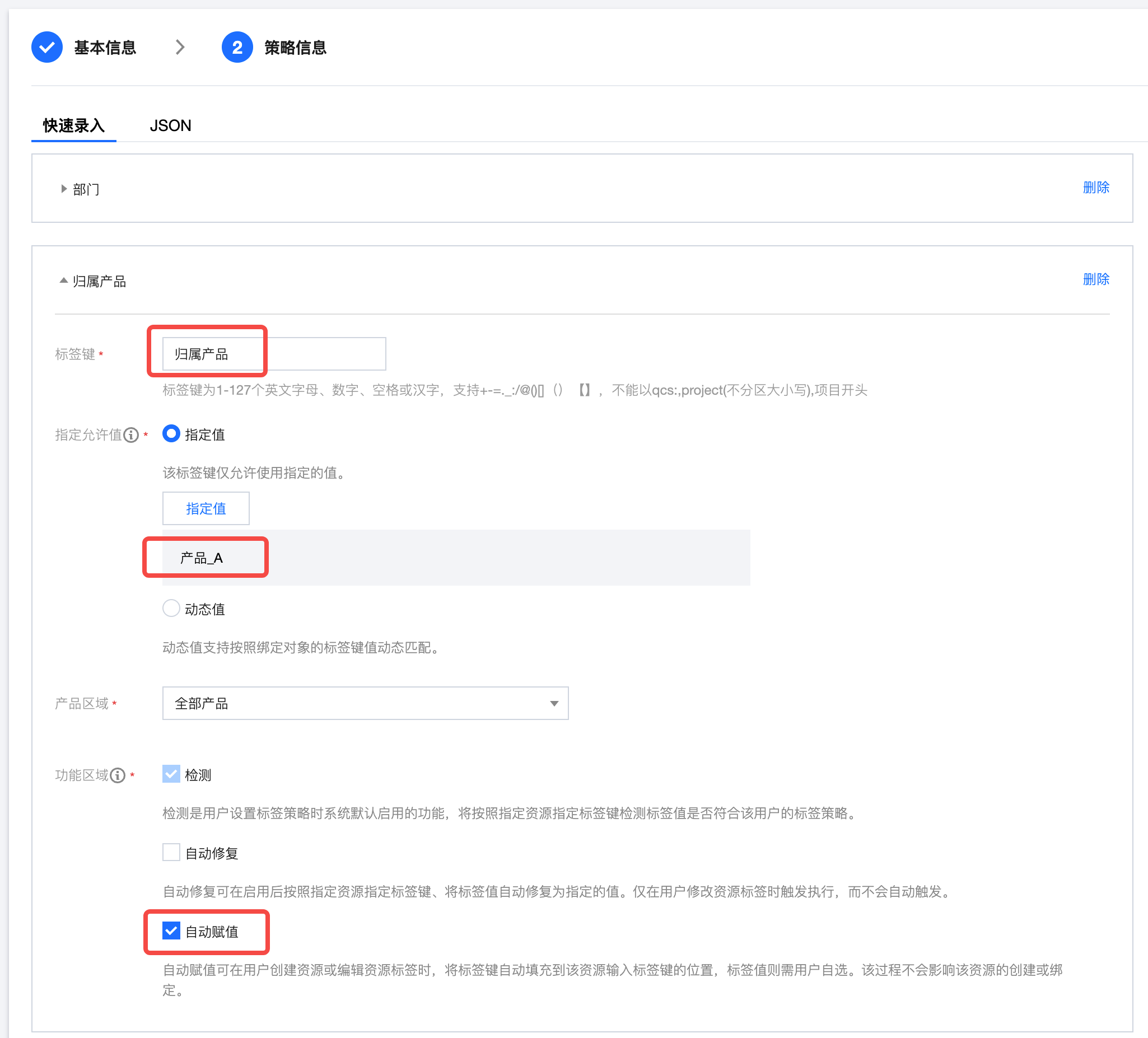Expand the 部门 section triangle
1148x1038 pixels.
point(64,189)
